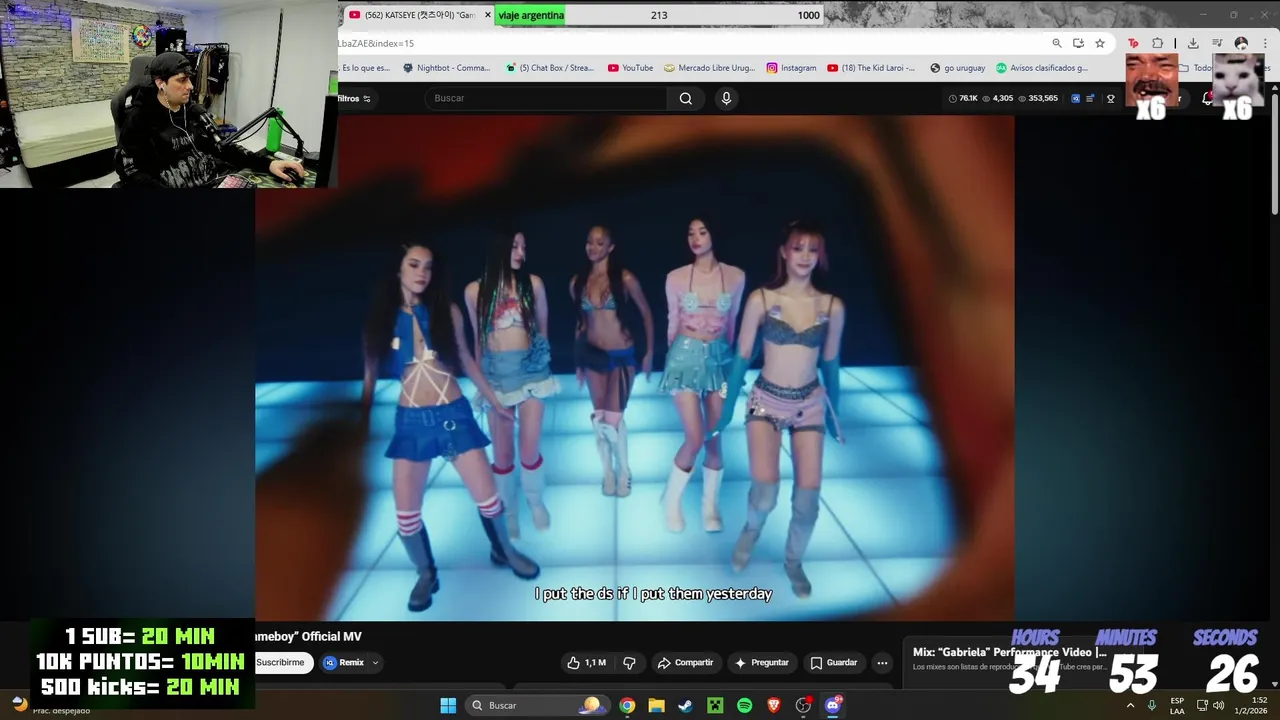Open Spotify from taskbar
This screenshot has height=720, width=1280.
[x=744, y=705]
